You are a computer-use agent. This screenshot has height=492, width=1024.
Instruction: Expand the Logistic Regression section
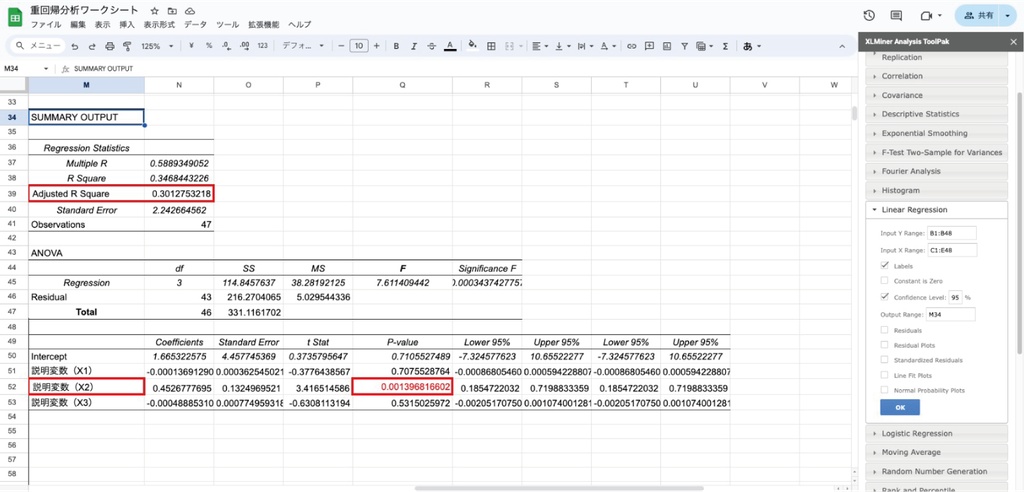pos(916,434)
